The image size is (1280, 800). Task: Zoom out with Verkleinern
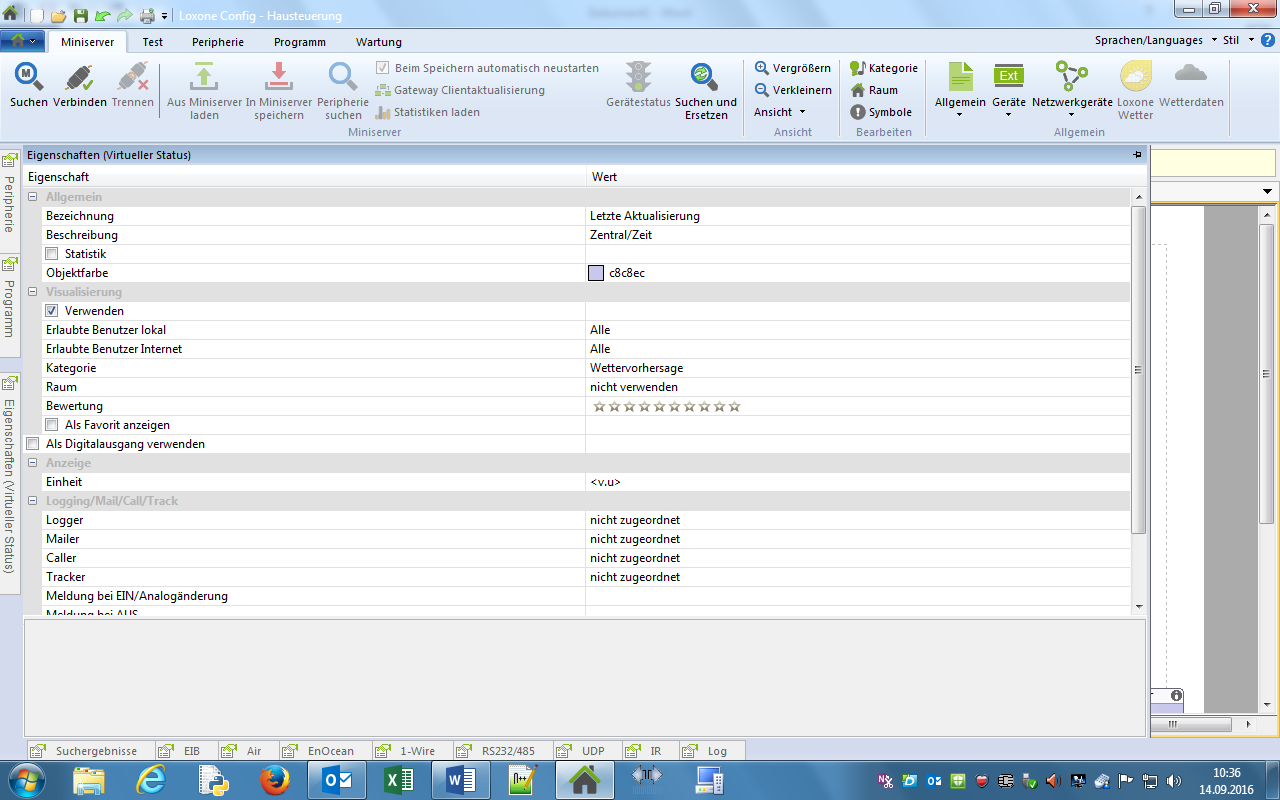pyautogui.click(x=792, y=90)
